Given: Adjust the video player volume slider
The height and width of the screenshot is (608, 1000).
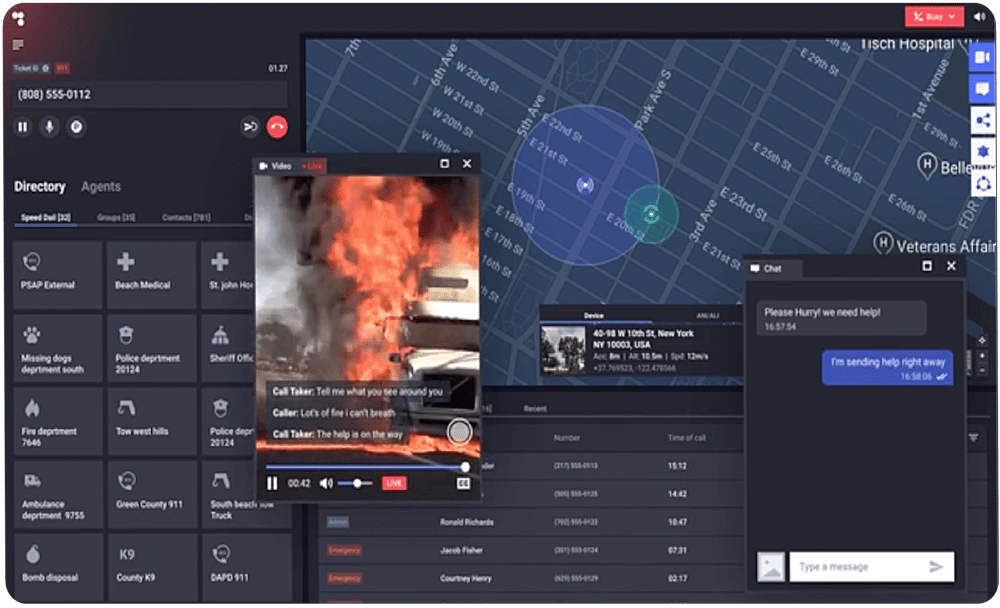Looking at the screenshot, I should (358, 483).
